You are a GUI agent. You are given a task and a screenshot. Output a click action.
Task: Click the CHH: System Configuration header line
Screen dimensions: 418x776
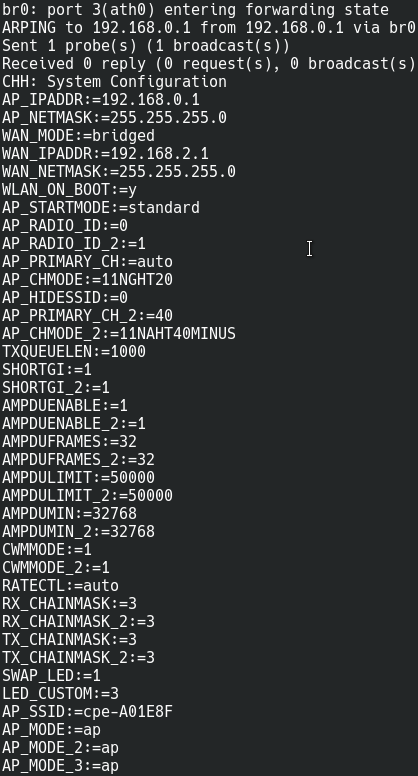coord(114,82)
